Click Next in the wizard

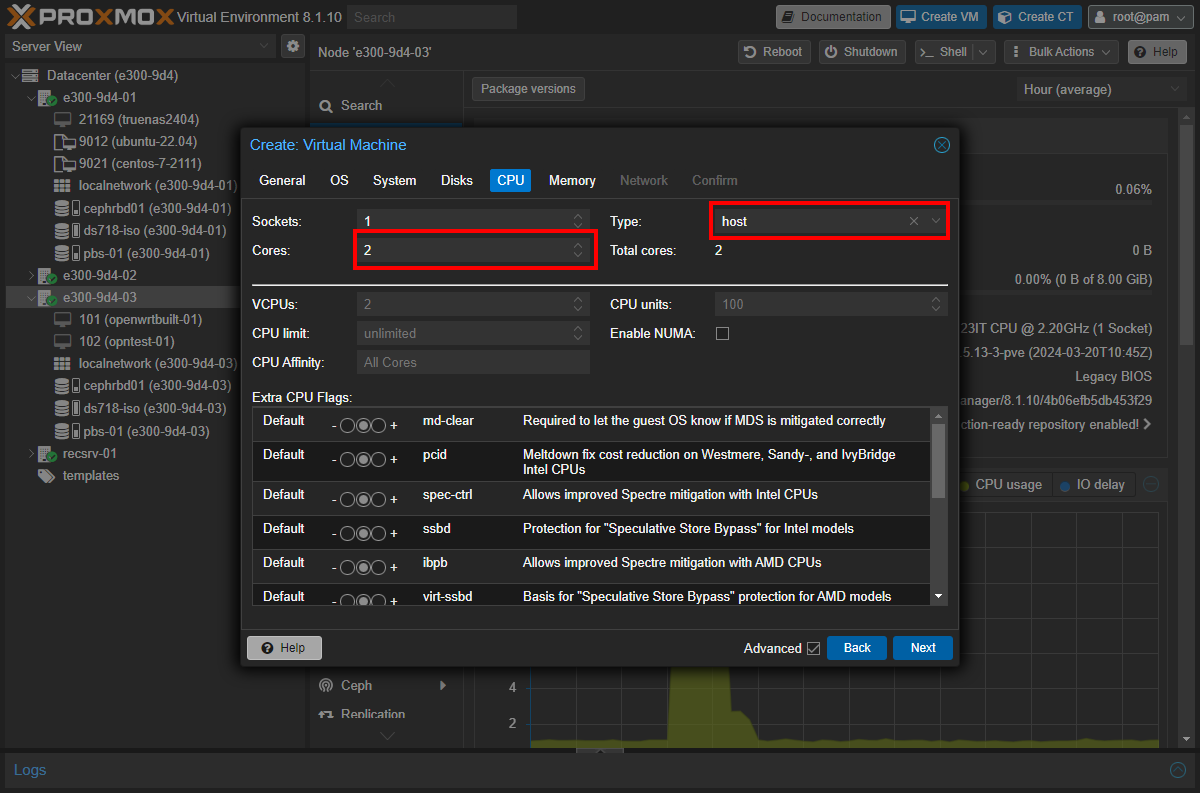tap(923, 648)
